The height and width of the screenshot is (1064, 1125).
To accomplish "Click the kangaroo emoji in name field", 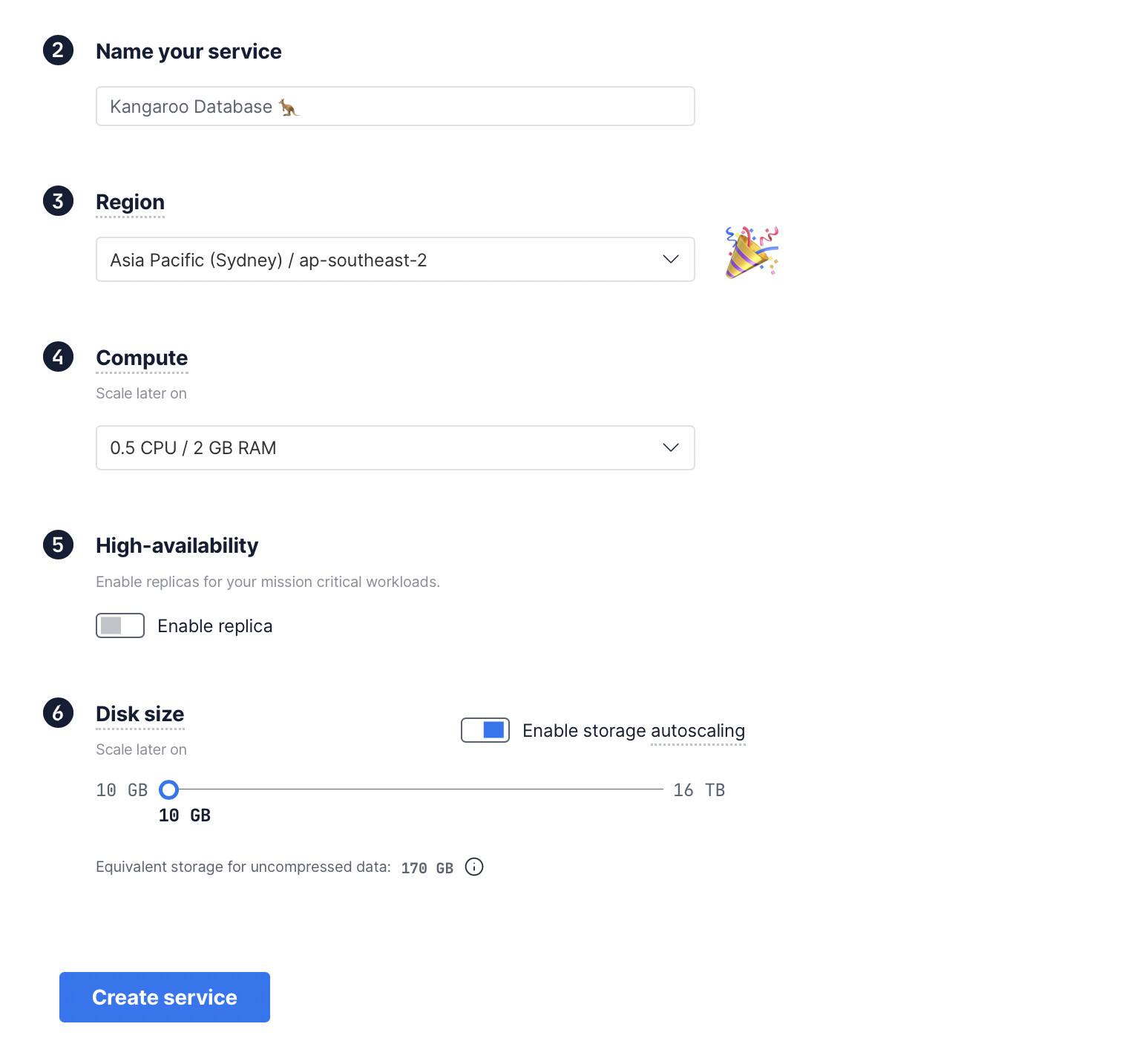I will [289, 108].
